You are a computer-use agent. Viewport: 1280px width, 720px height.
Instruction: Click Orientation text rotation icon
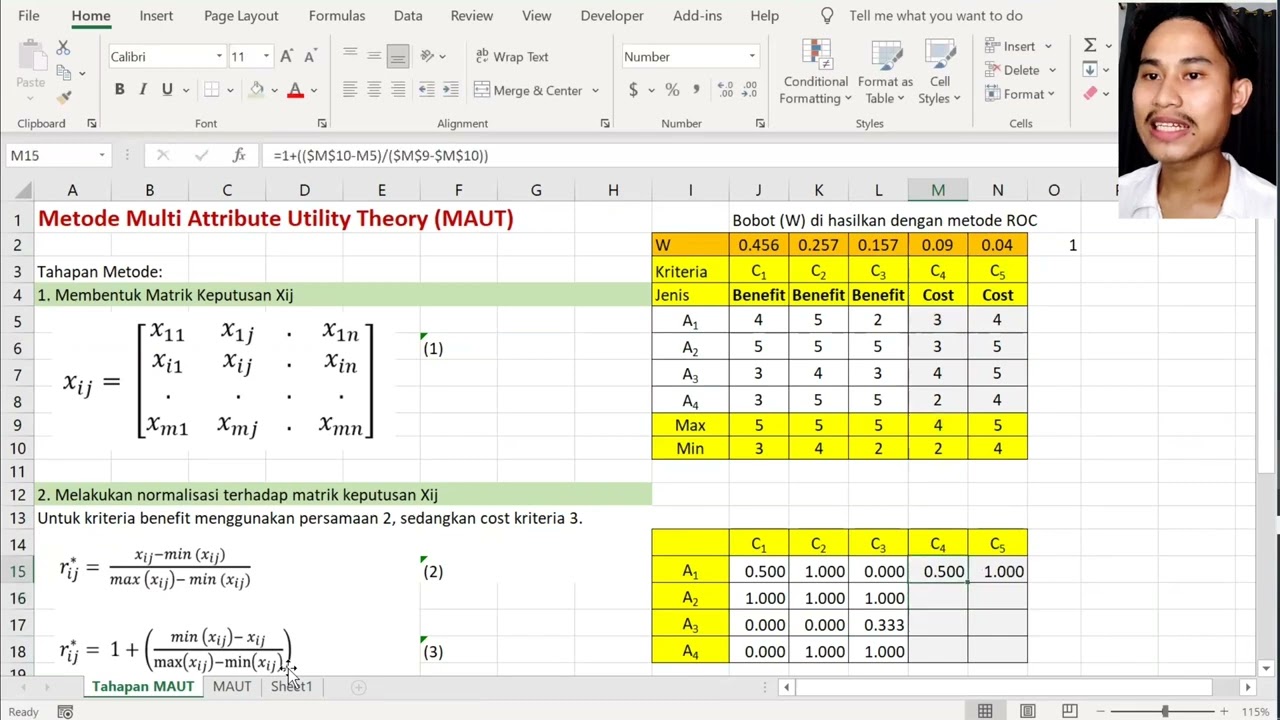tap(428, 56)
